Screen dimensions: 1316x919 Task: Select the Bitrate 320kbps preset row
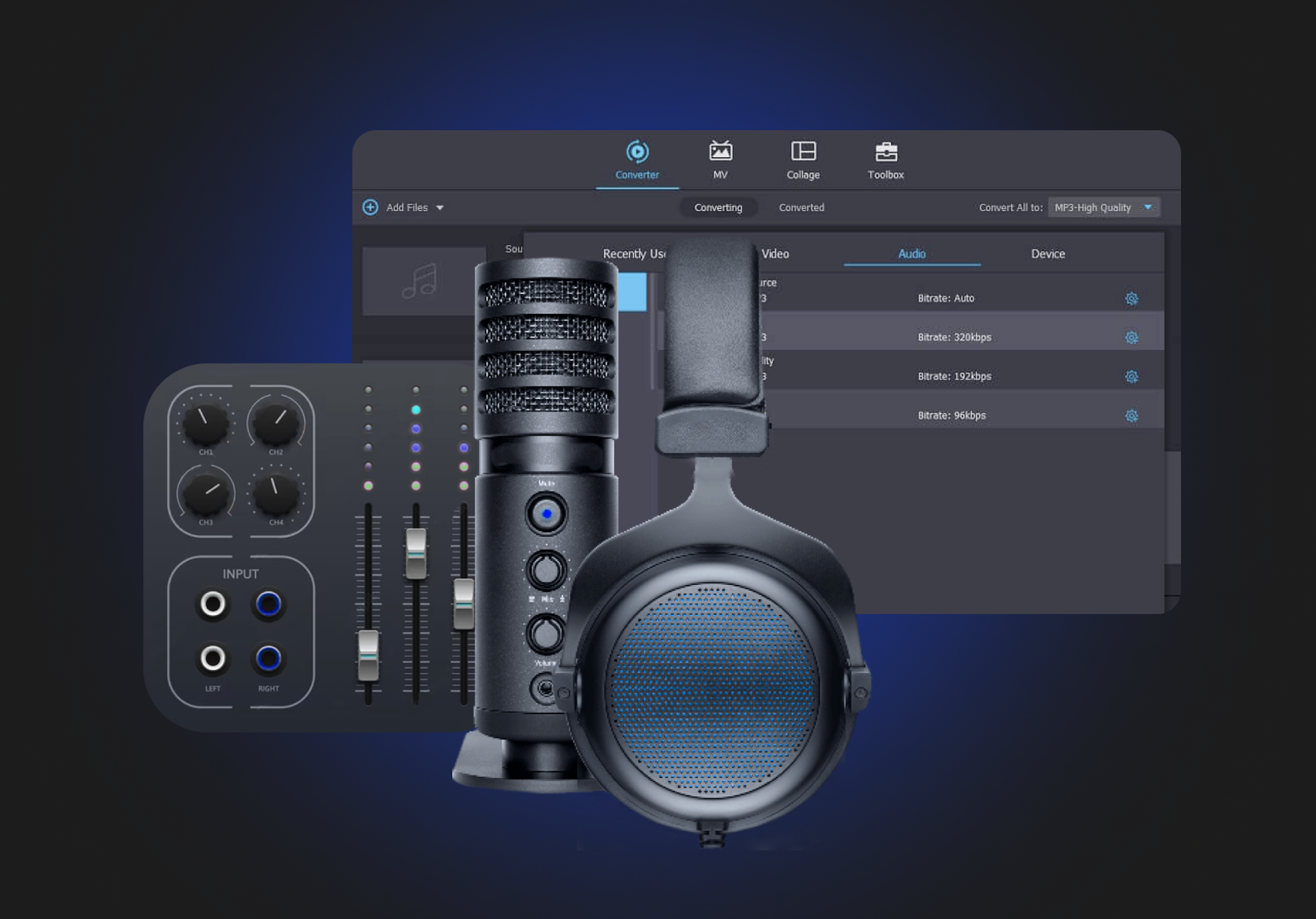[x=954, y=337]
